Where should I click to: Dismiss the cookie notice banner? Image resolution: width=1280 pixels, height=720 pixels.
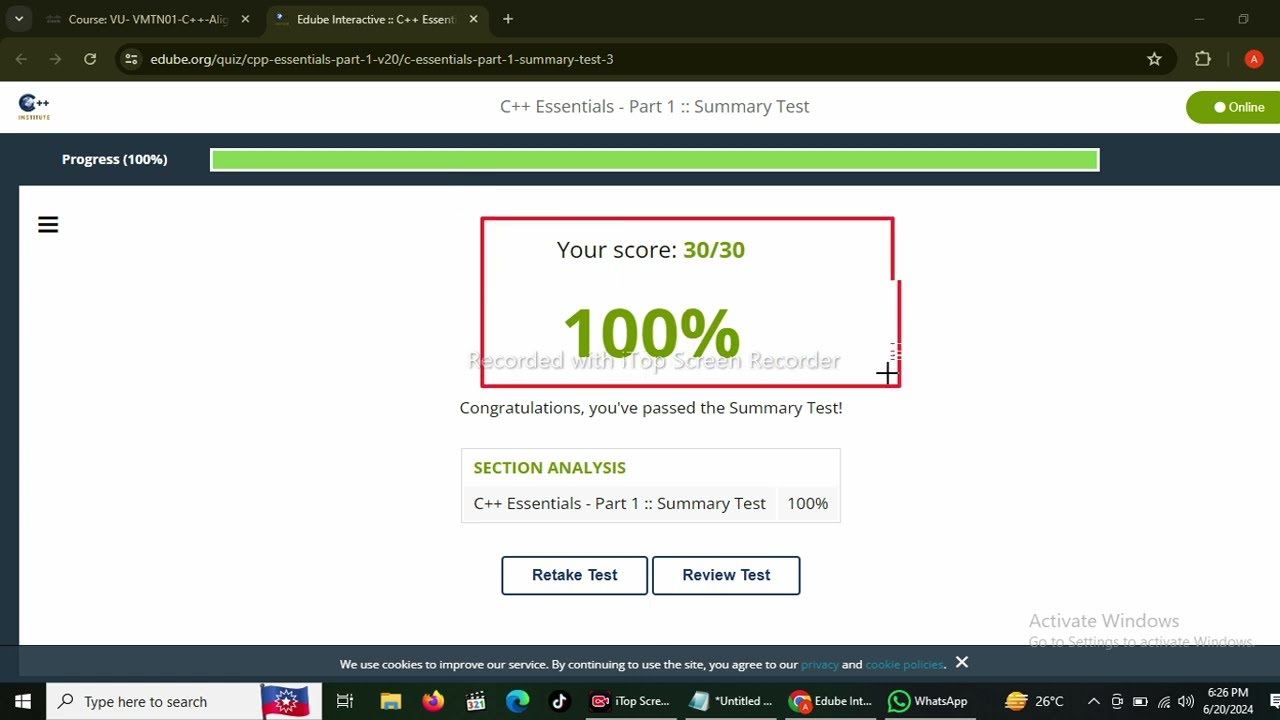click(x=962, y=662)
